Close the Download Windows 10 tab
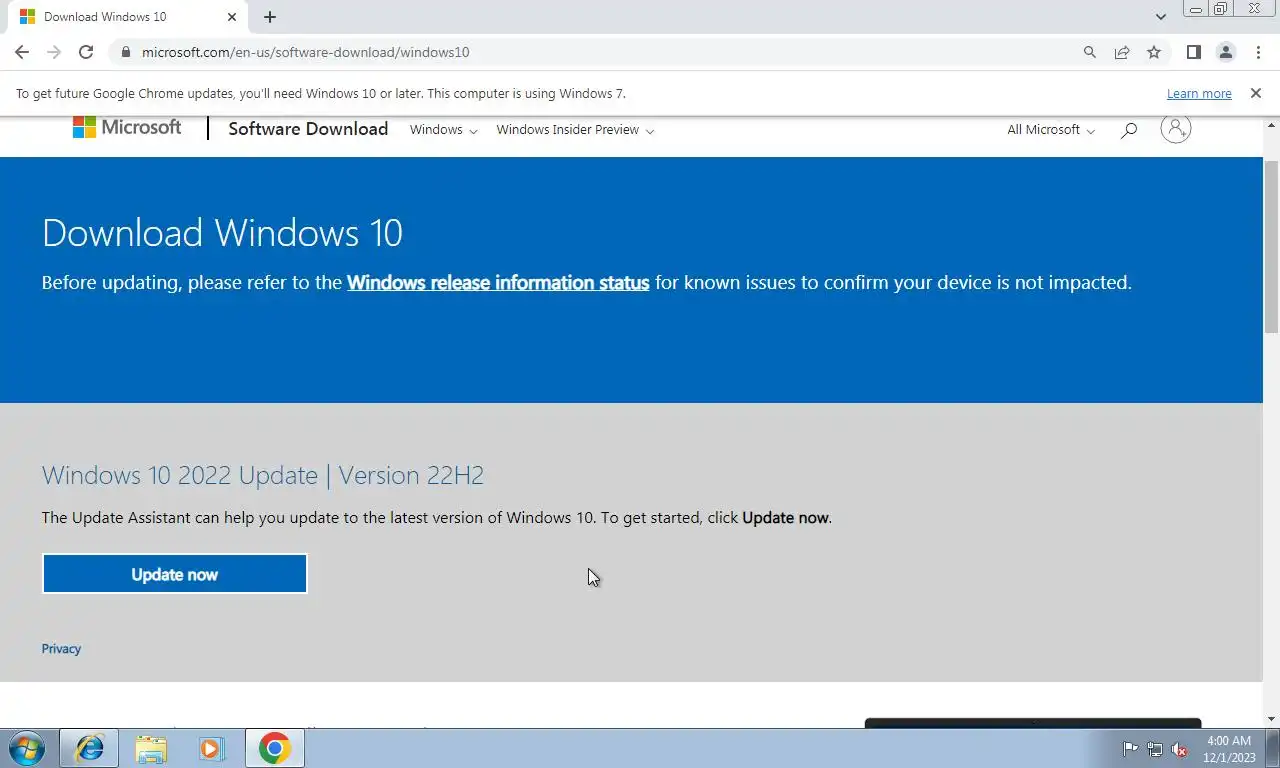The image size is (1280, 768). (232, 17)
